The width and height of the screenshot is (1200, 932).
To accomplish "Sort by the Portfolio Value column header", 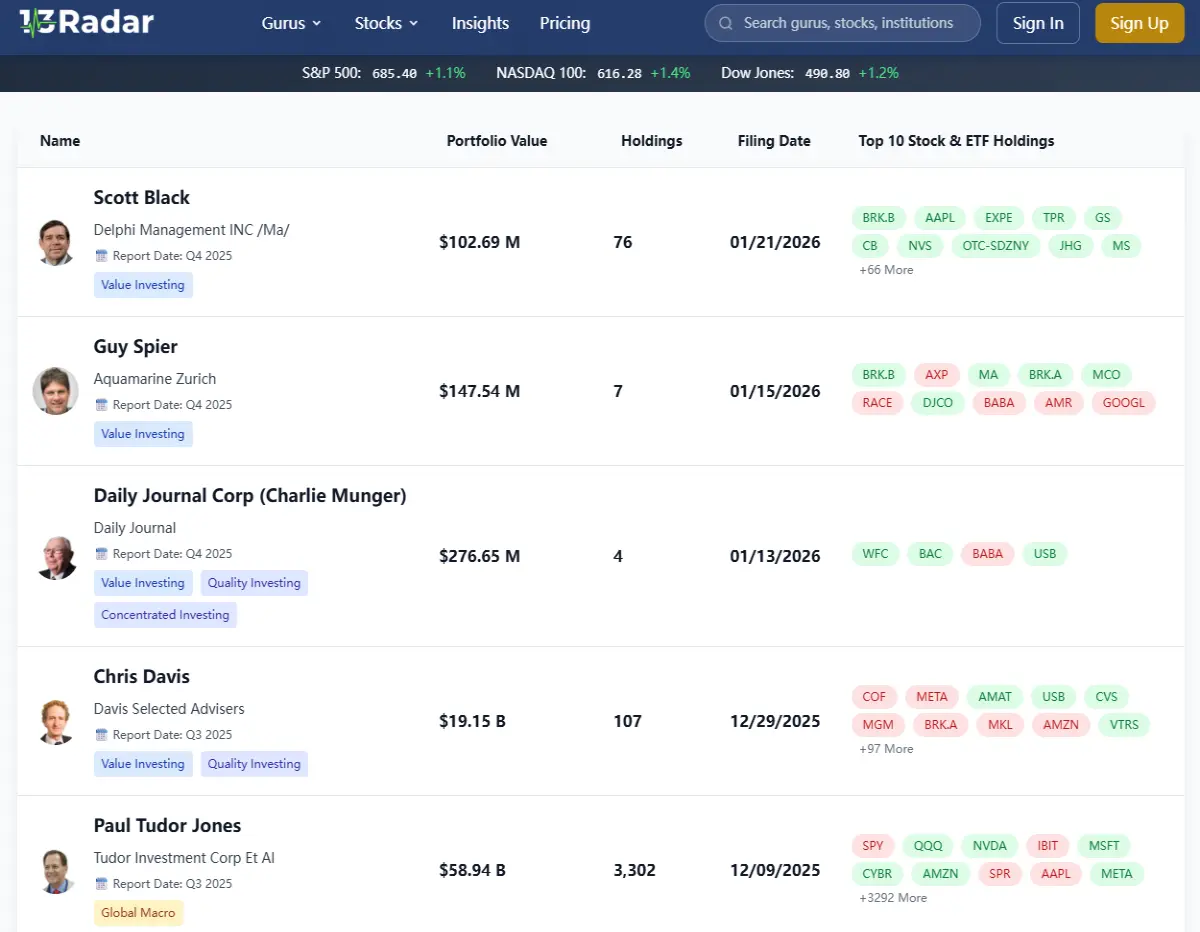I will click(x=497, y=141).
